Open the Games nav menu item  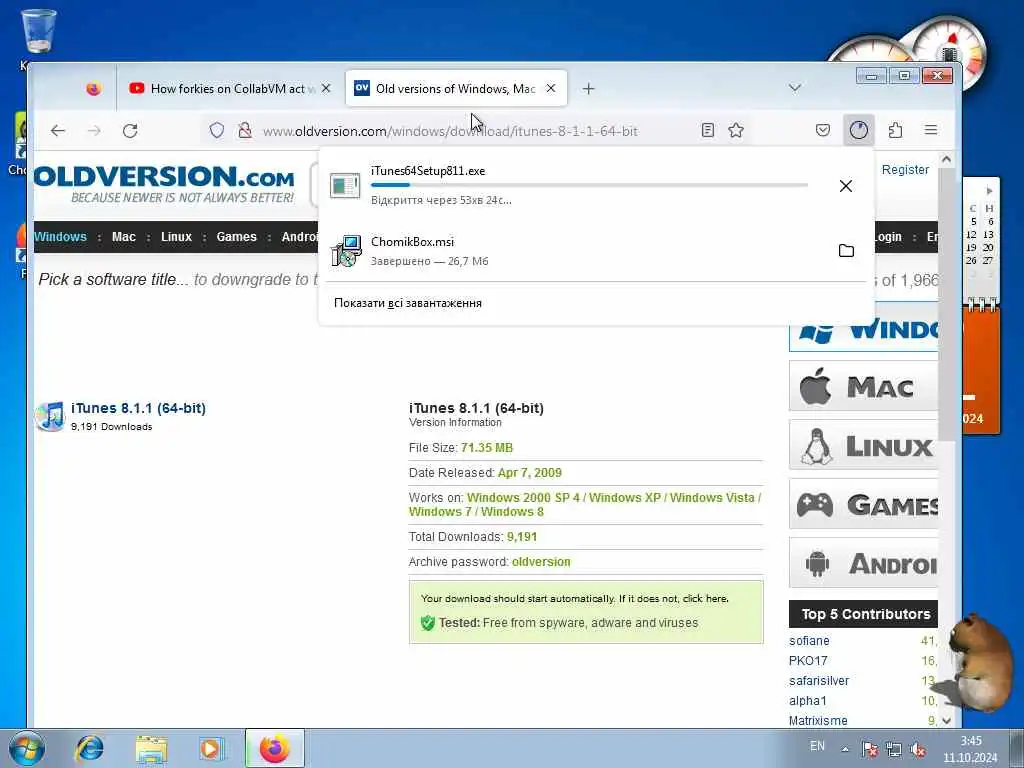236,236
